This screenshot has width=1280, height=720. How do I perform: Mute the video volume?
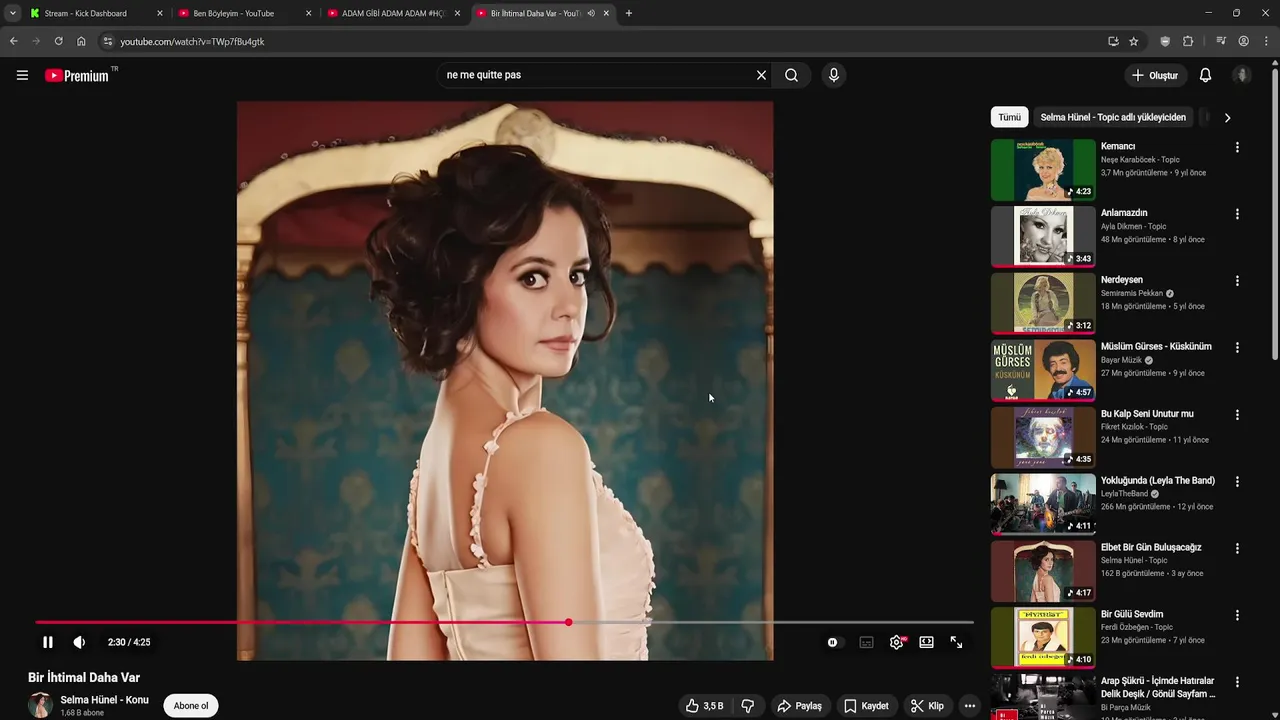click(x=79, y=642)
